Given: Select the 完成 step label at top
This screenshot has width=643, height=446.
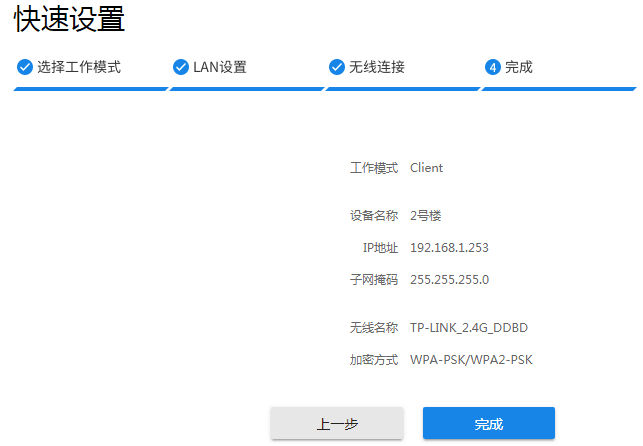Looking at the screenshot, I should coord(518,67).
